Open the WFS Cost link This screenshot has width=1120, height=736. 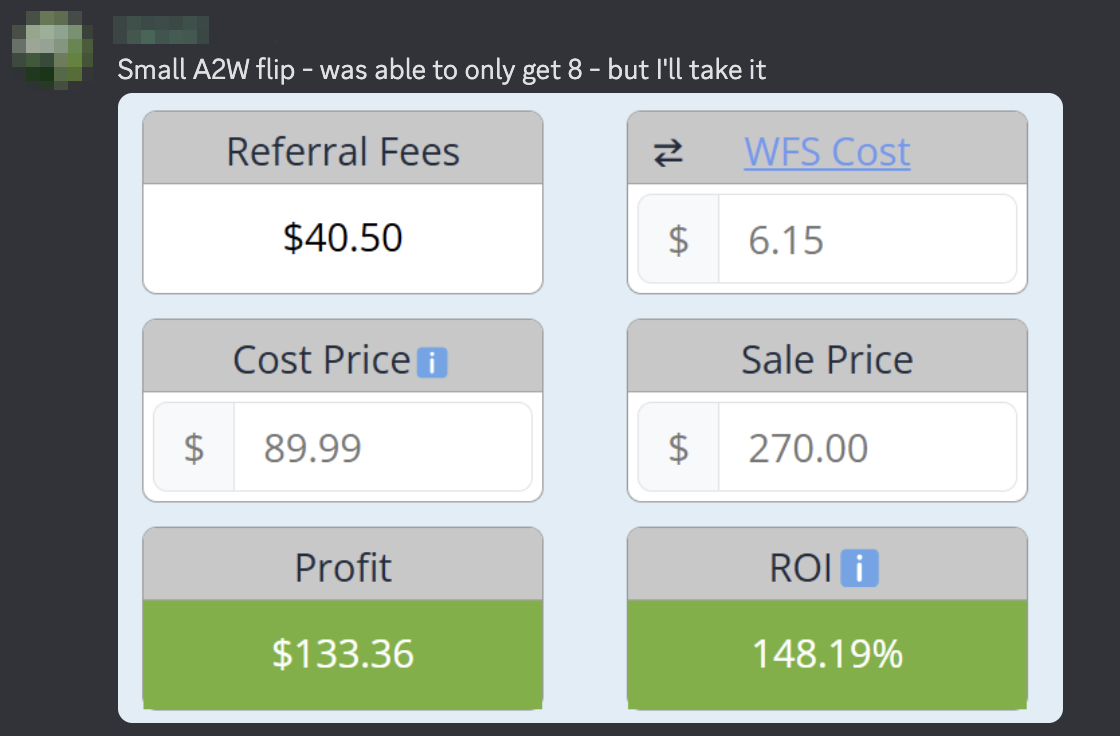pyautogui.click(x=827, y=152)
